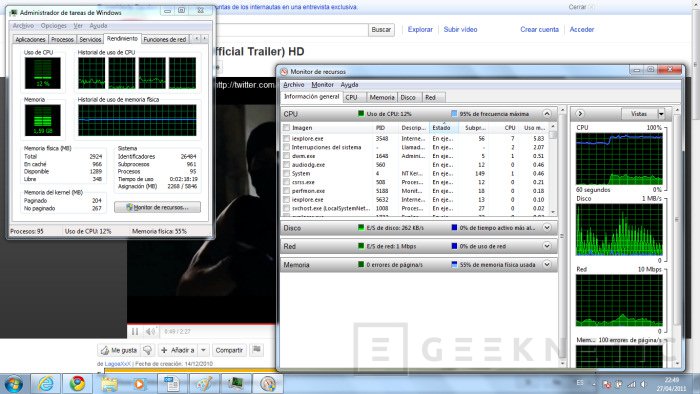Image resolution: width=700 pixels, height=394 pixels.
Task: Expand the Disco section
Action: (x=547, y=228)
